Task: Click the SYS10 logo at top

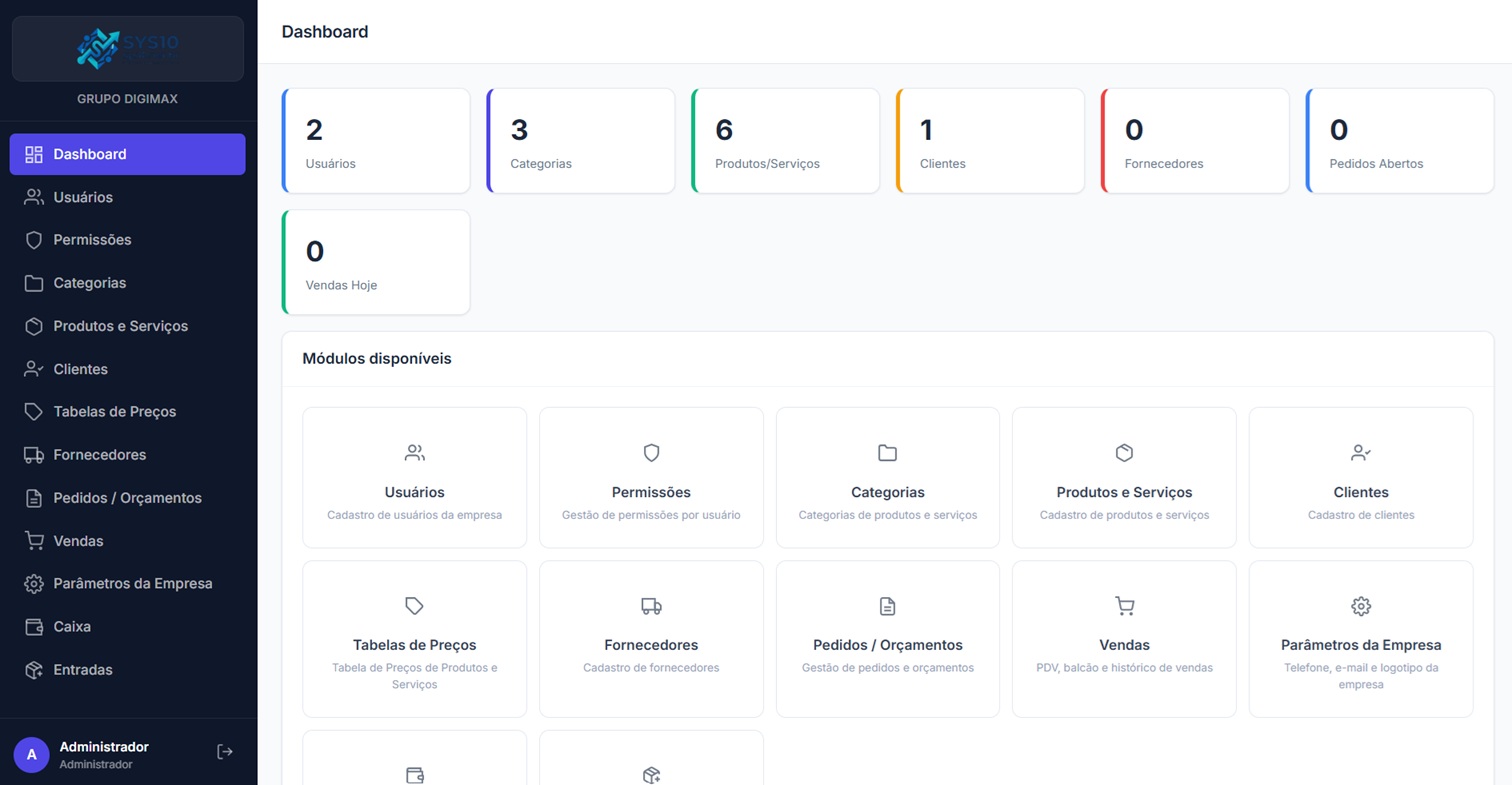Action: click(127, 48)
